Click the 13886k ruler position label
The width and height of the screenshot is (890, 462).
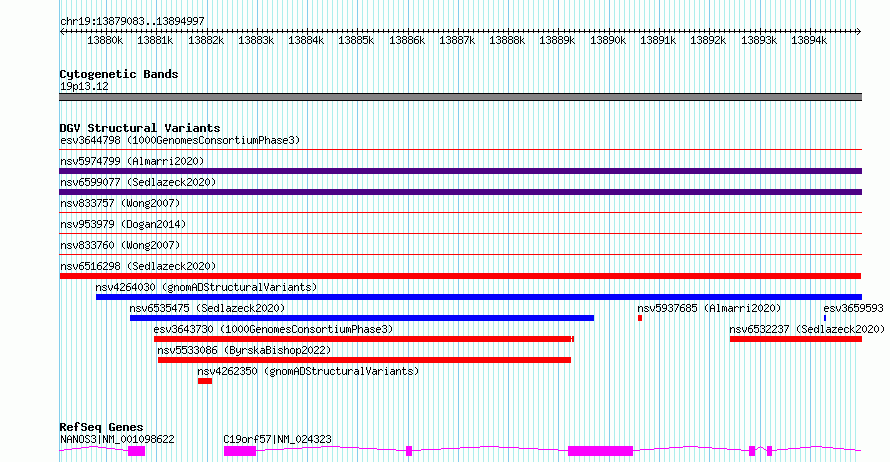pos(406,40)
